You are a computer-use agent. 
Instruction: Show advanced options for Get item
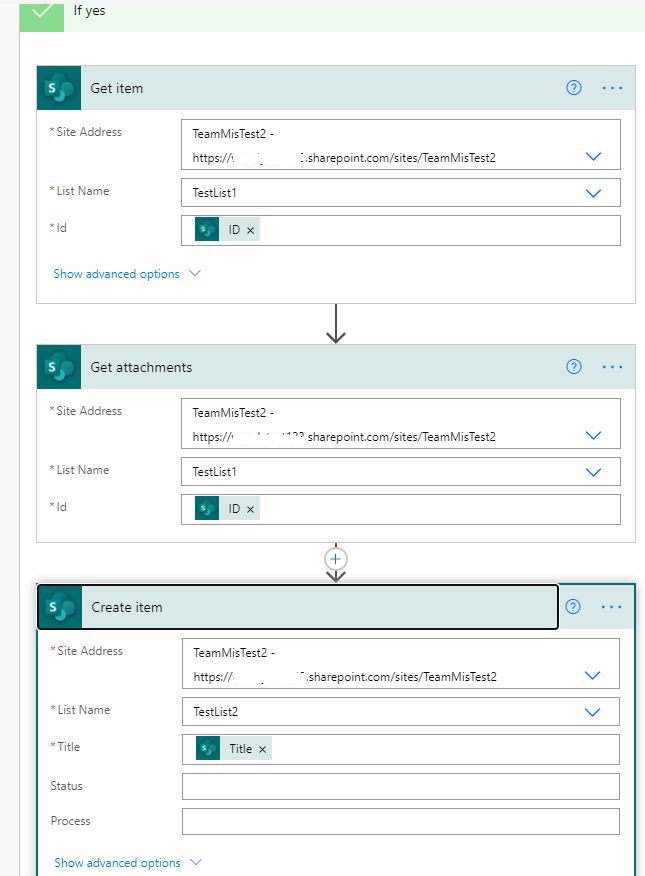127,274
